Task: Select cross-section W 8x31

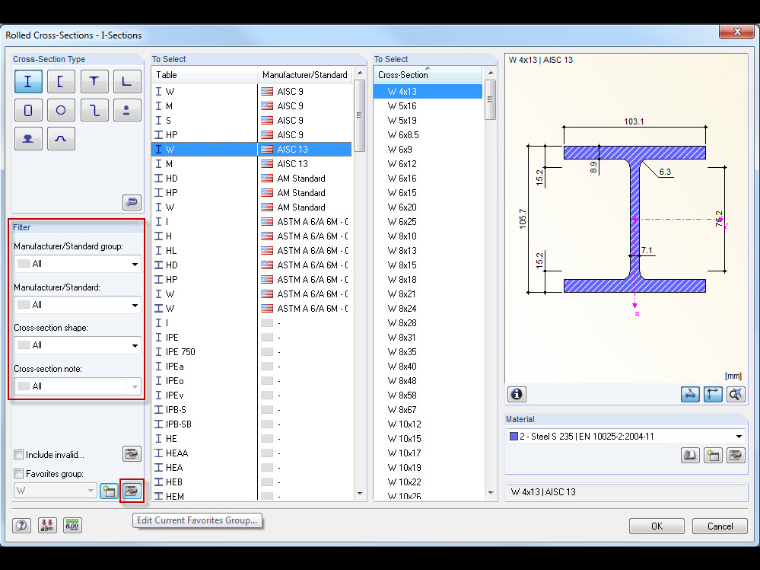Action: click(428, 337)
